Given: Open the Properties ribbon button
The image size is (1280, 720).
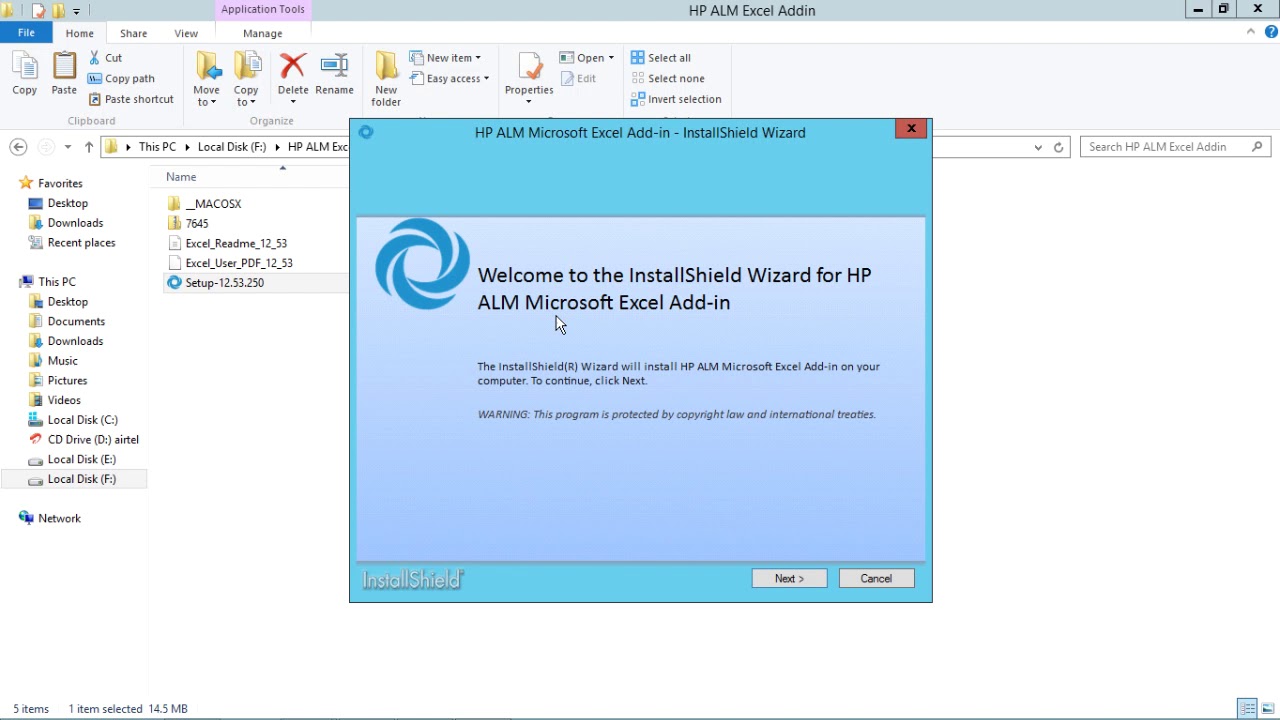Looking at the screenshot, I should [x=529, y=79].
